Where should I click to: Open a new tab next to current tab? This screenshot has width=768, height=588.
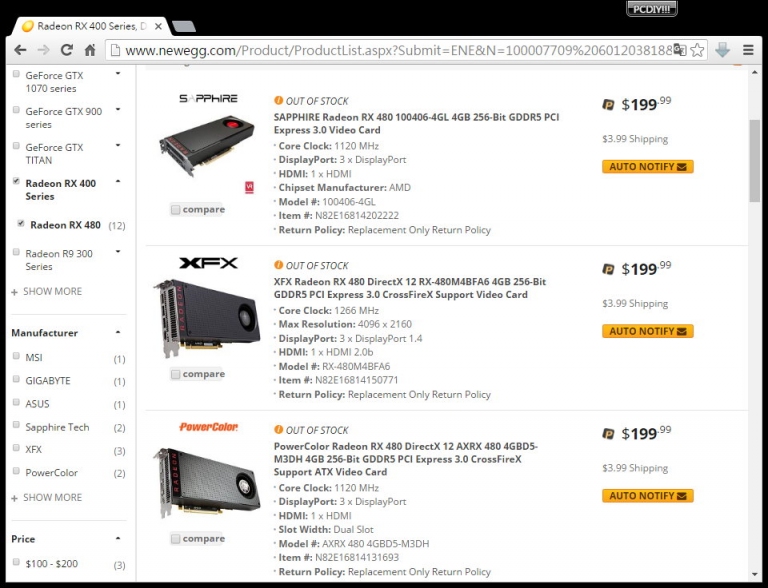pos(184,26)
